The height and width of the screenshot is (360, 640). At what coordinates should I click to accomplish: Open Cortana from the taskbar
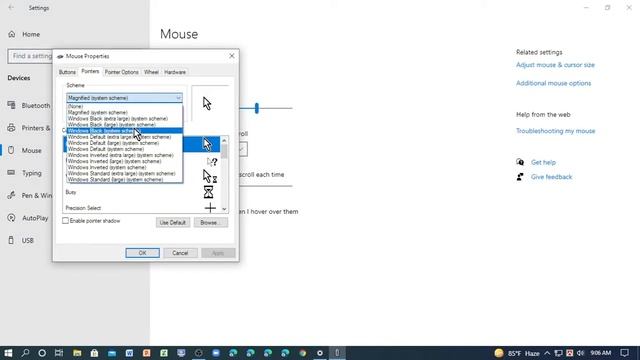coord(42,353)
